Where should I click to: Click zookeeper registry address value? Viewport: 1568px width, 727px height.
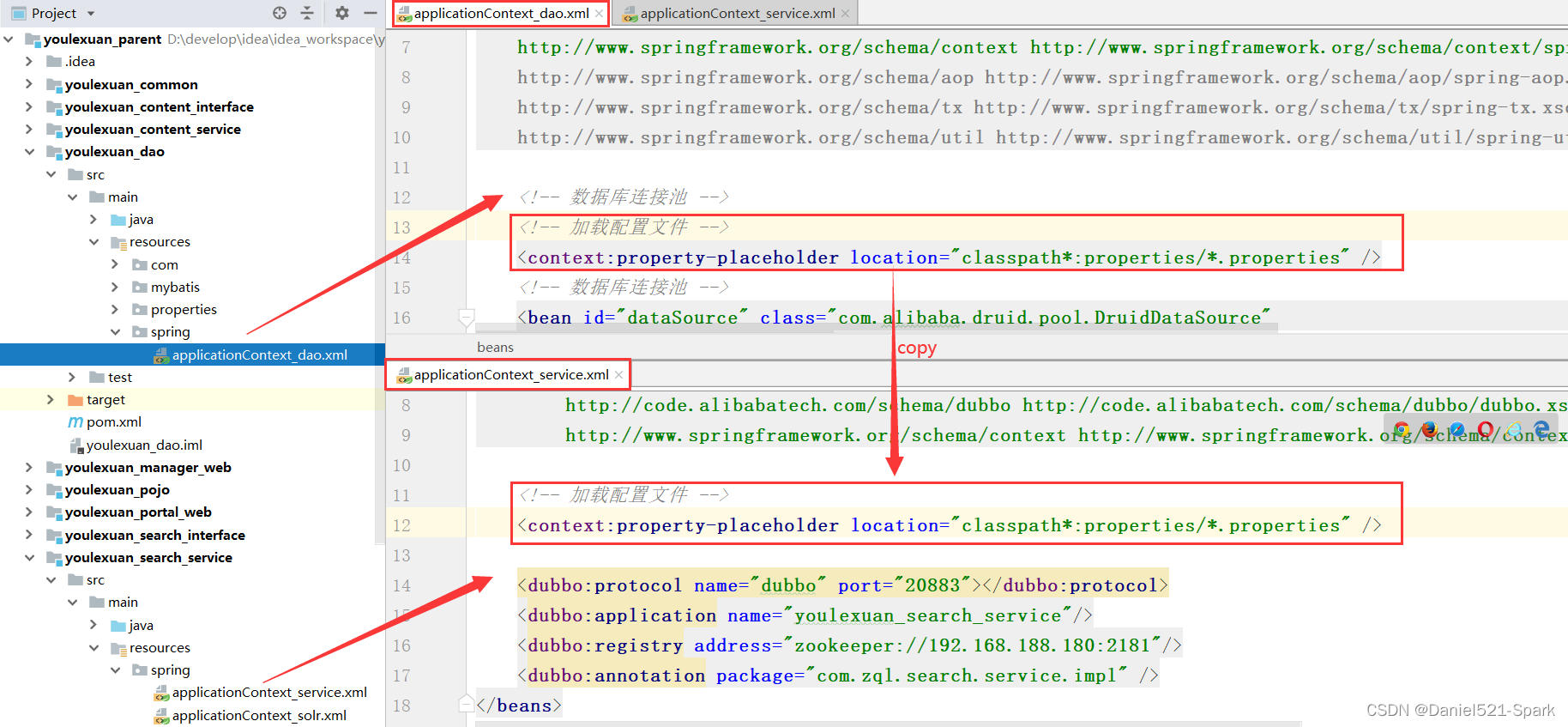[972, 645]
